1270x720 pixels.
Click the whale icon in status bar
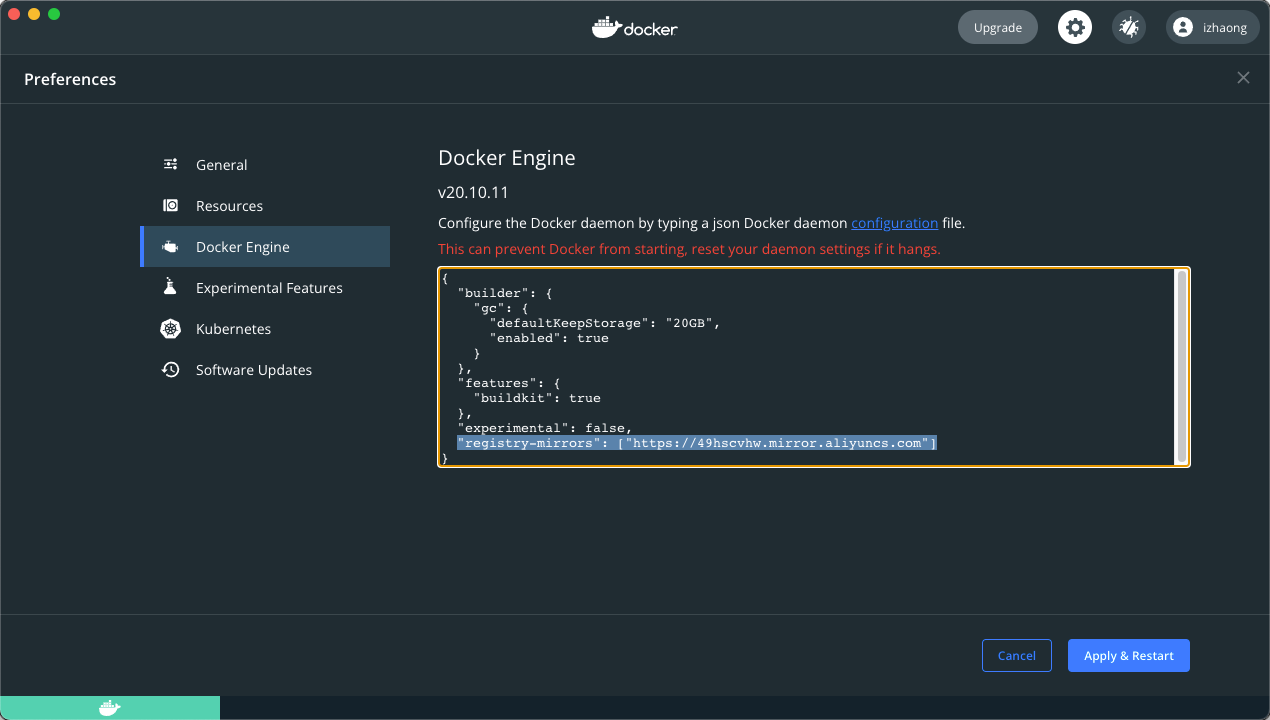(110, 708)
